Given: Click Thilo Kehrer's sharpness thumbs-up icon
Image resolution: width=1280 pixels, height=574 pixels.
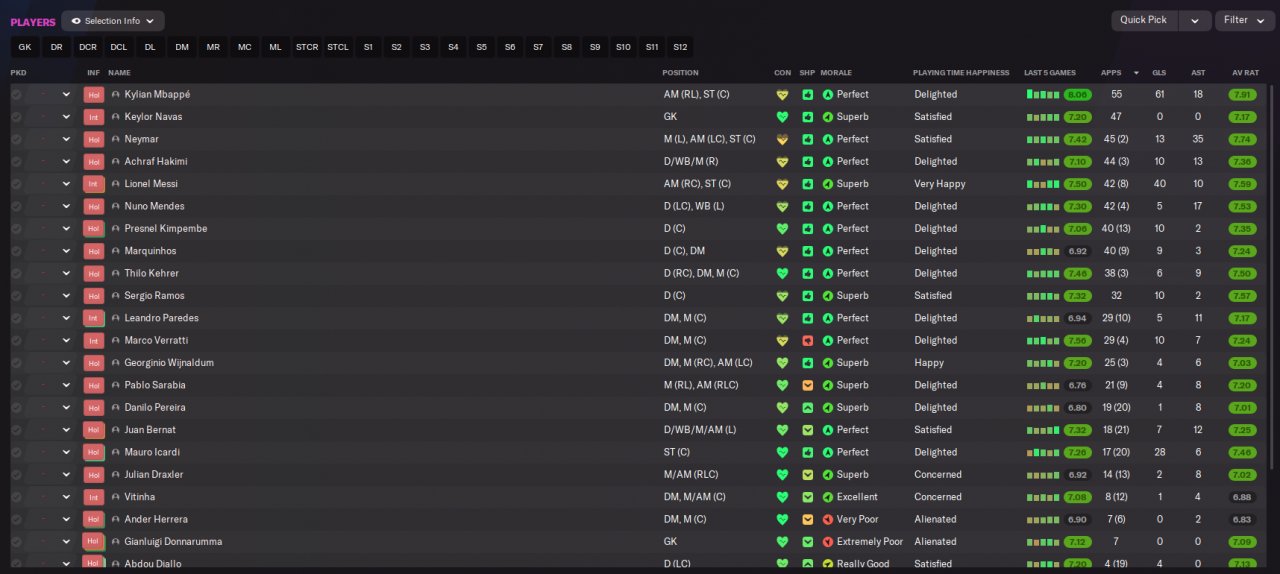Looking at the screenshot, I should 807,273.
